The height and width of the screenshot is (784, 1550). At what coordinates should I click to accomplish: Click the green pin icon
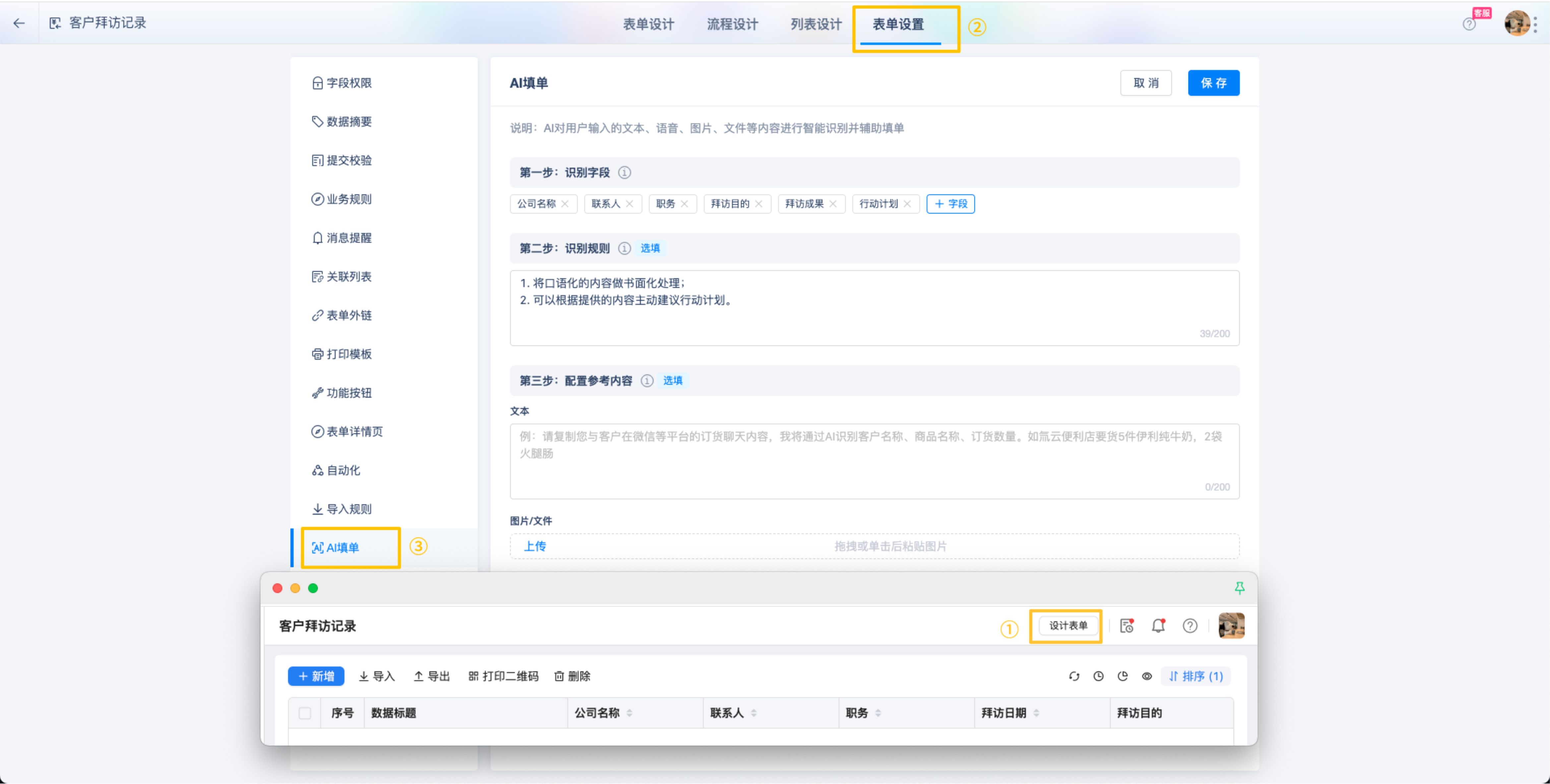(1240, 588)
